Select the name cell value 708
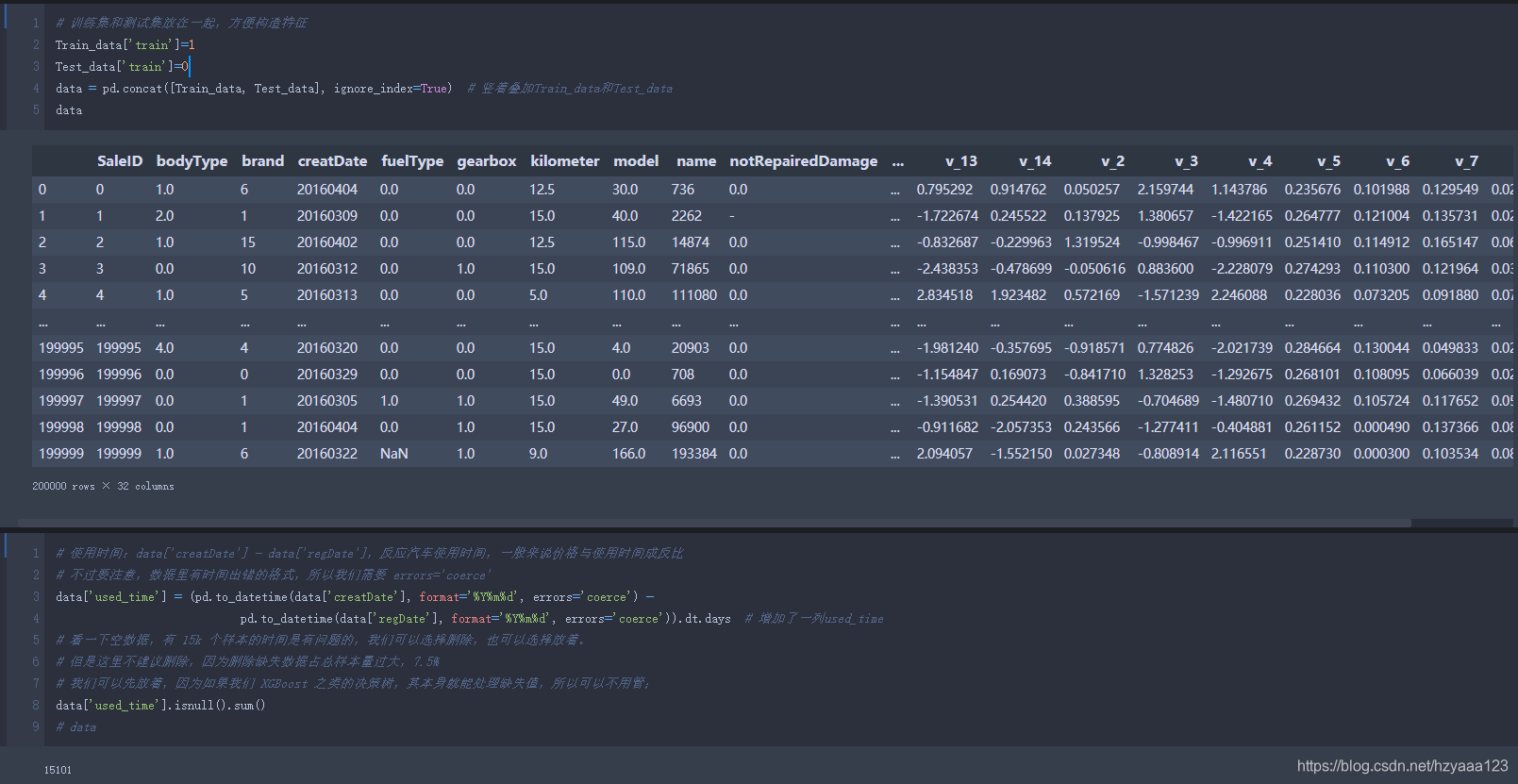The height and width of the screenshot is (784, 1518). [x=683, y=375]
